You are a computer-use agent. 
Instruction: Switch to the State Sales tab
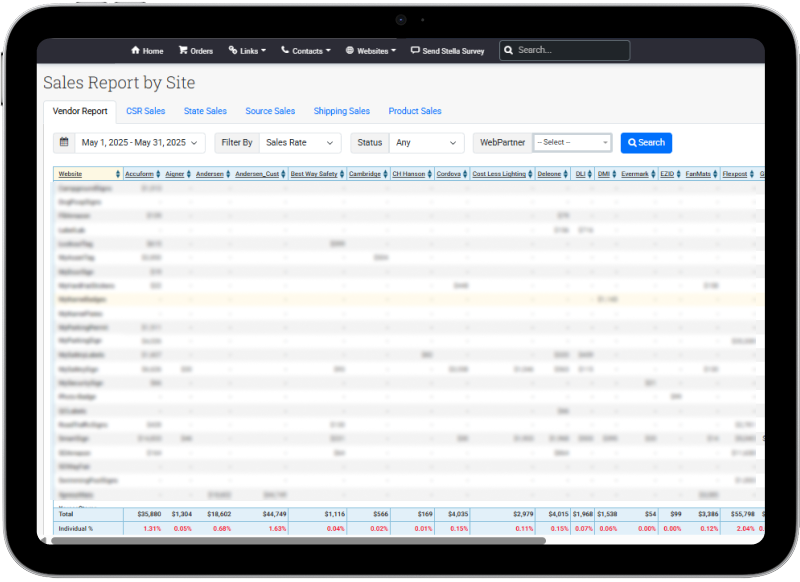coord(205,111)
